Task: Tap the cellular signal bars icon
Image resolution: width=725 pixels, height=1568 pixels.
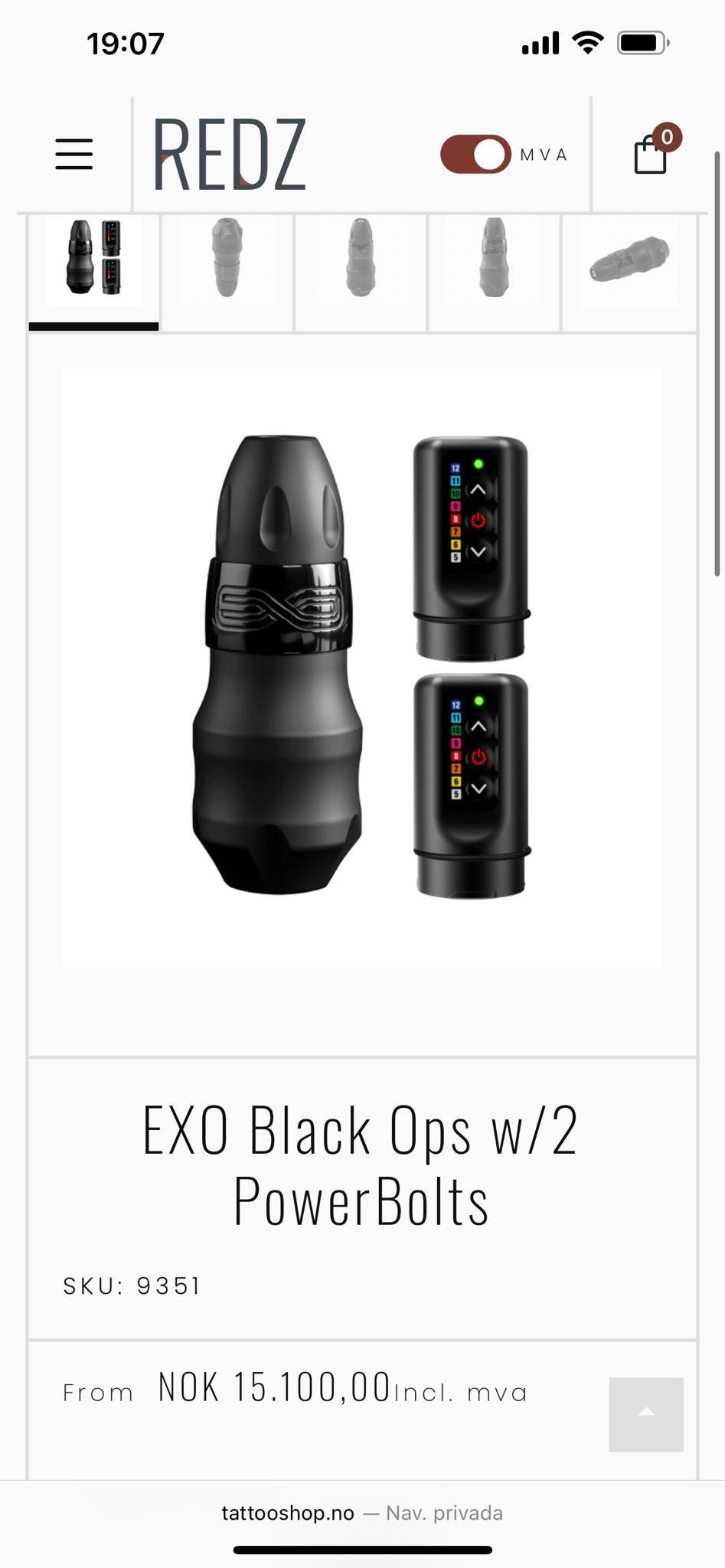Action: (x=540, y=44)
